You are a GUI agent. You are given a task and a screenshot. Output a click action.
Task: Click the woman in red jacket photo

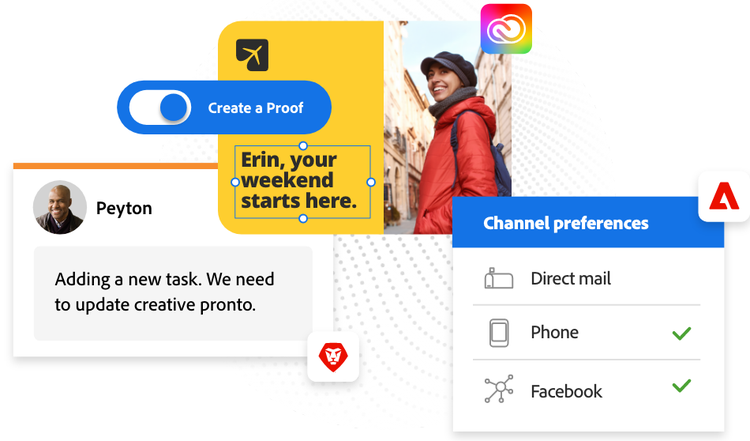[450, 130]
